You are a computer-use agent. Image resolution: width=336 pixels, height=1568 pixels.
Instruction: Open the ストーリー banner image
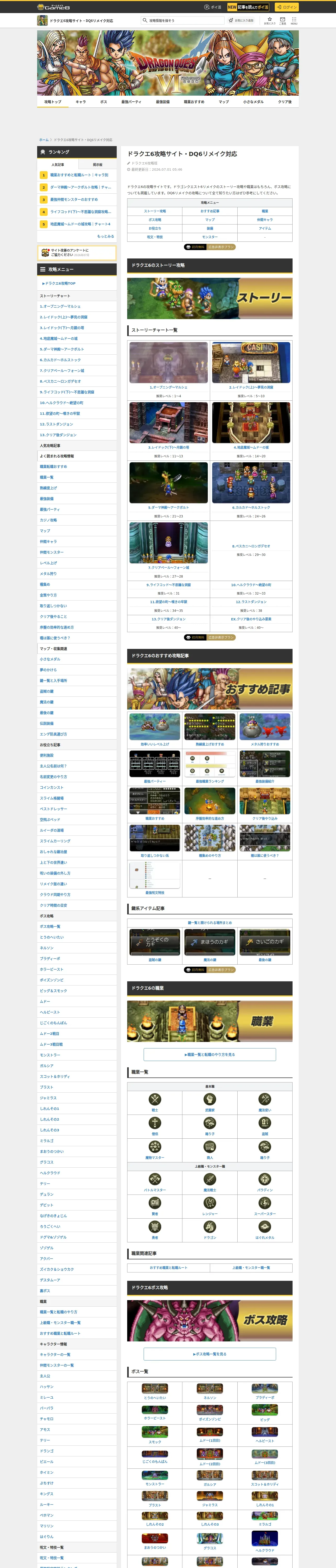point(210,298)
